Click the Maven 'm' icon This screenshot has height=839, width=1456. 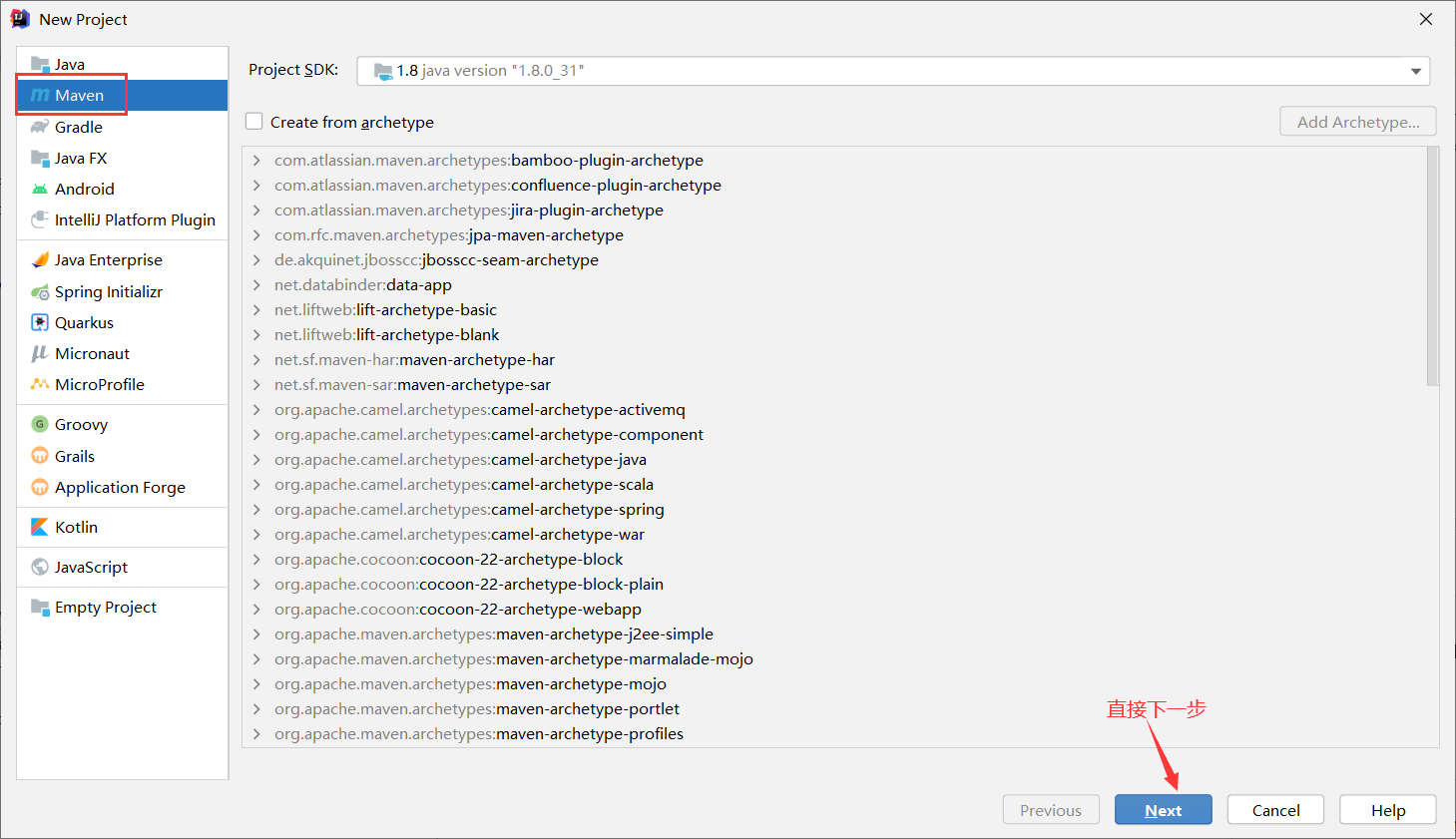coord(40,96)
